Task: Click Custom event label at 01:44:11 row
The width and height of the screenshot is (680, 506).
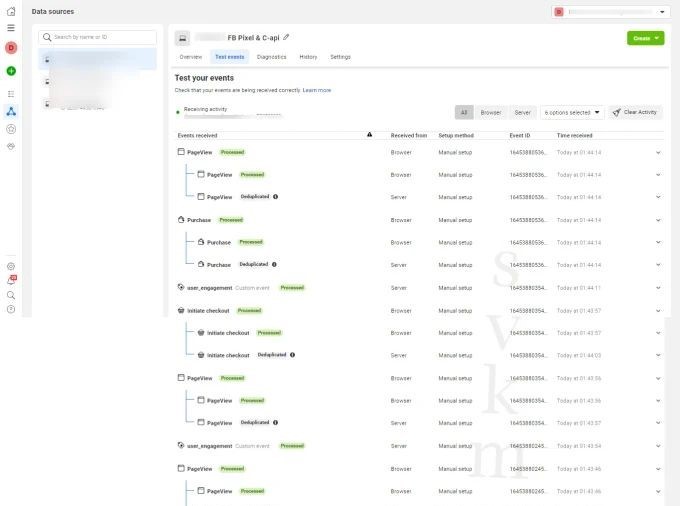Action: (x=252, y=288)
